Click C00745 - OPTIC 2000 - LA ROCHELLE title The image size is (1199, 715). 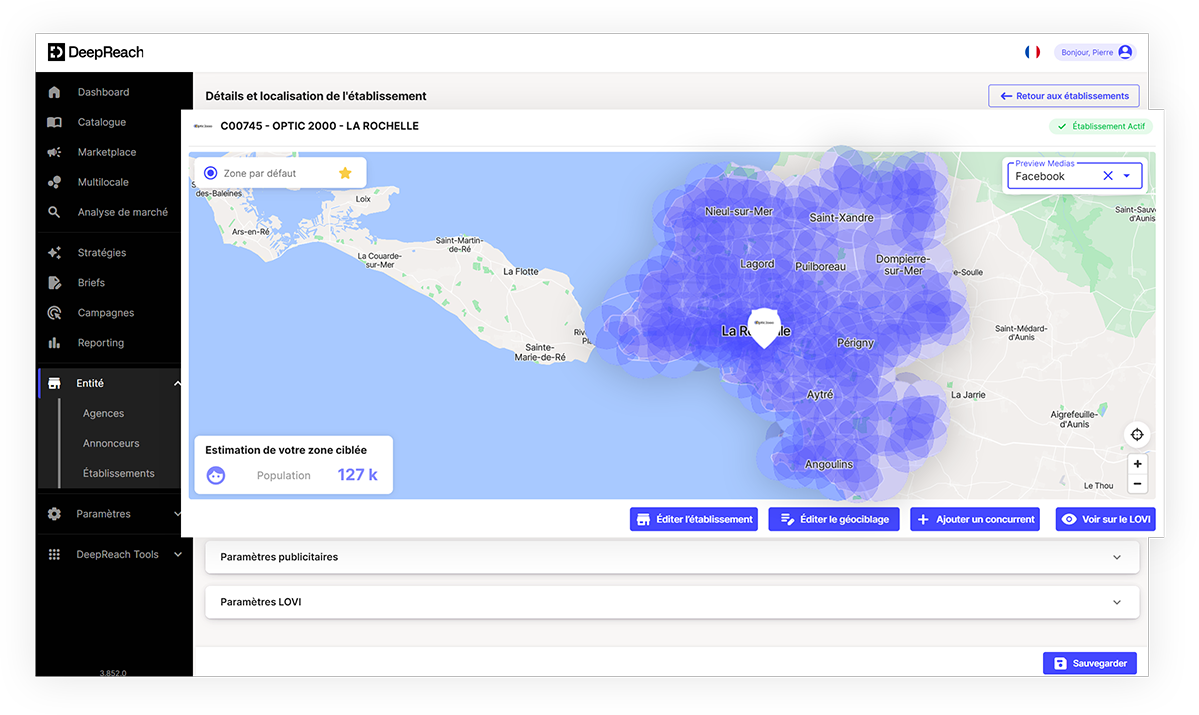(x=320, y=126)
